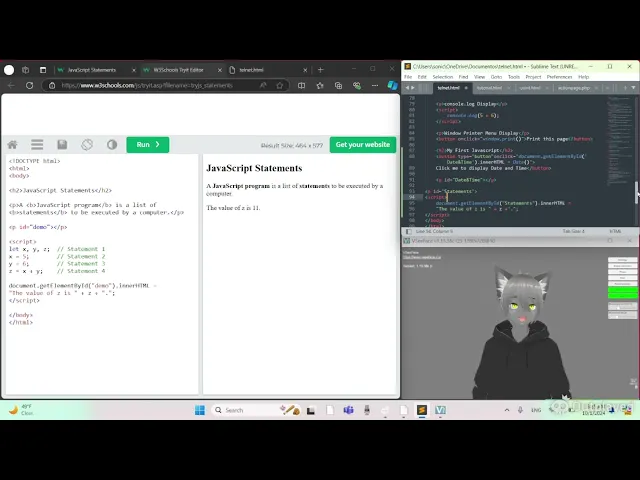
Task: Open the Find menu in Sublime Text
Action: (x=463, y=77)
